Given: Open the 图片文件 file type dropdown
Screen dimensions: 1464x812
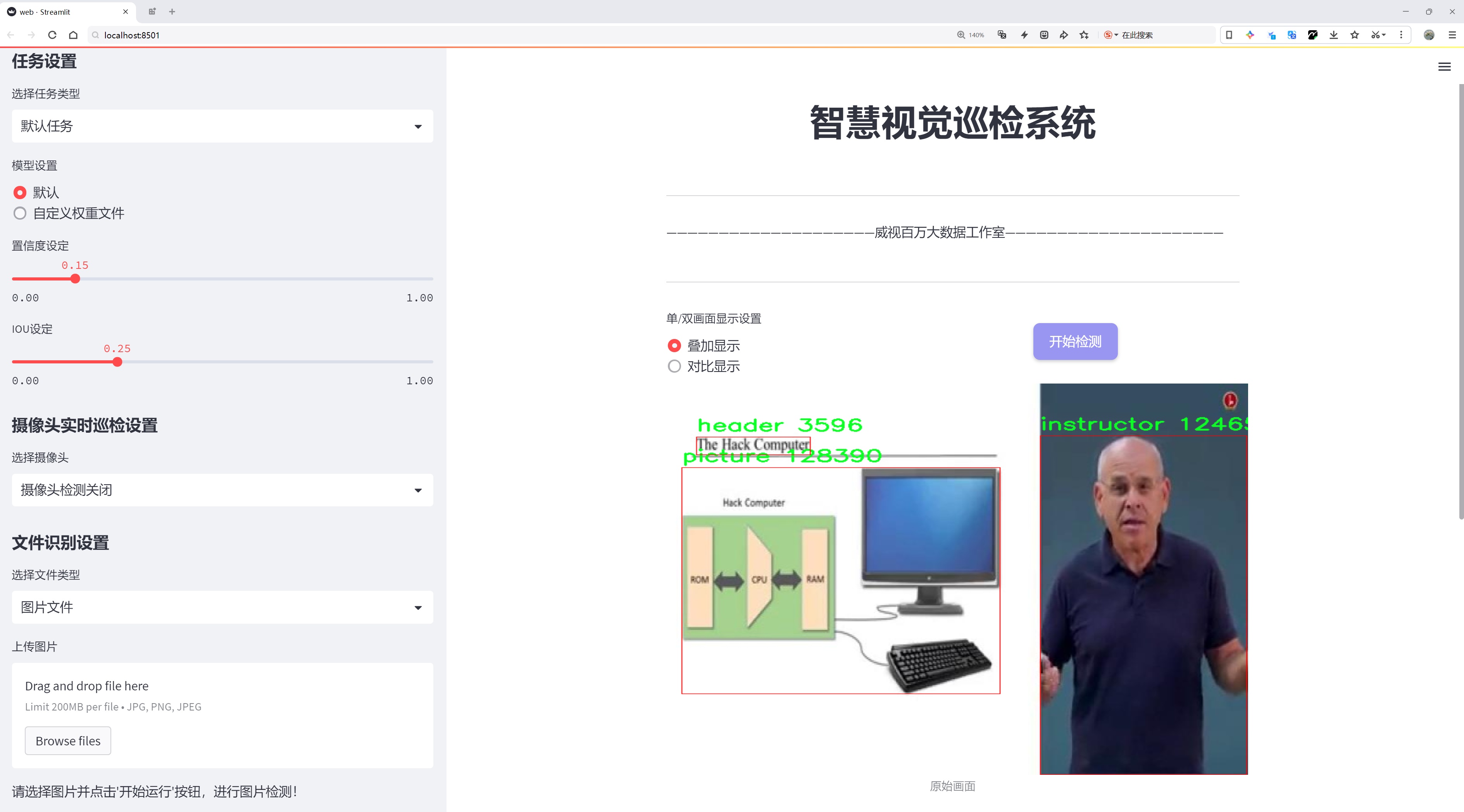Looking at the screenshot, I should pyautogui.click(x=222, y=607).
